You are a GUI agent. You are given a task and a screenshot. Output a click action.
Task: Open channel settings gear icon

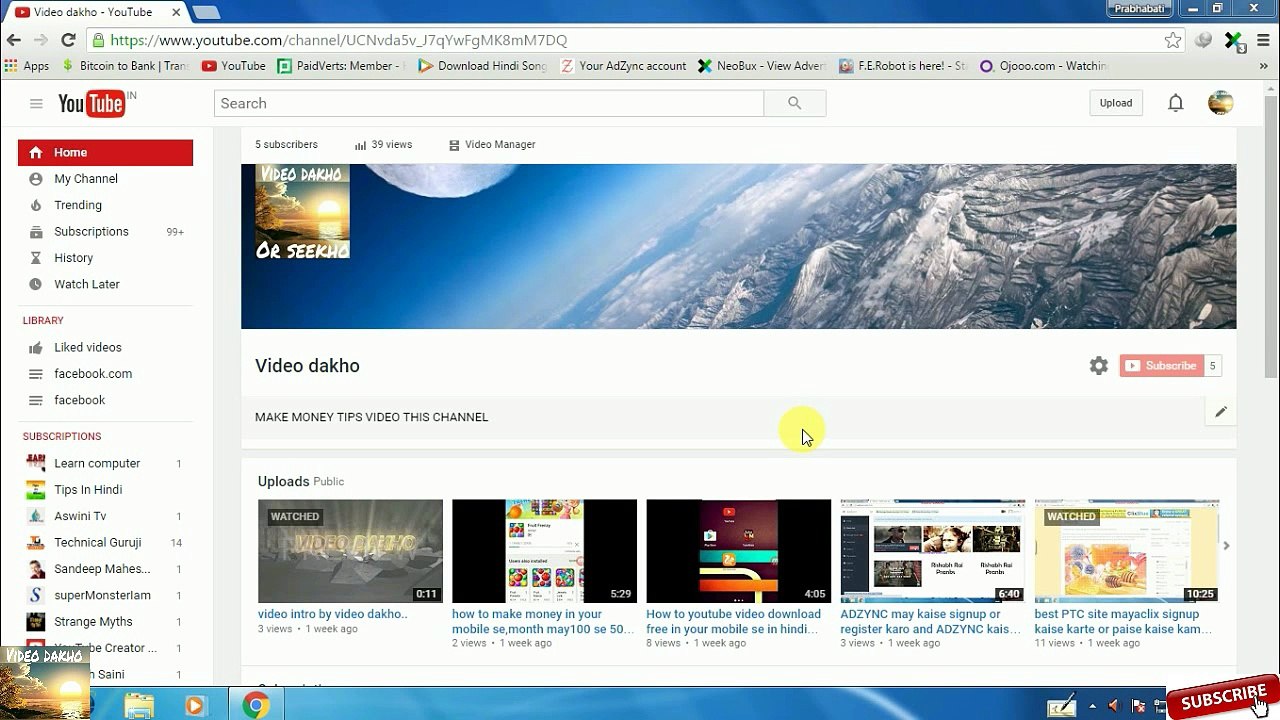click(x=1099, y=366)
